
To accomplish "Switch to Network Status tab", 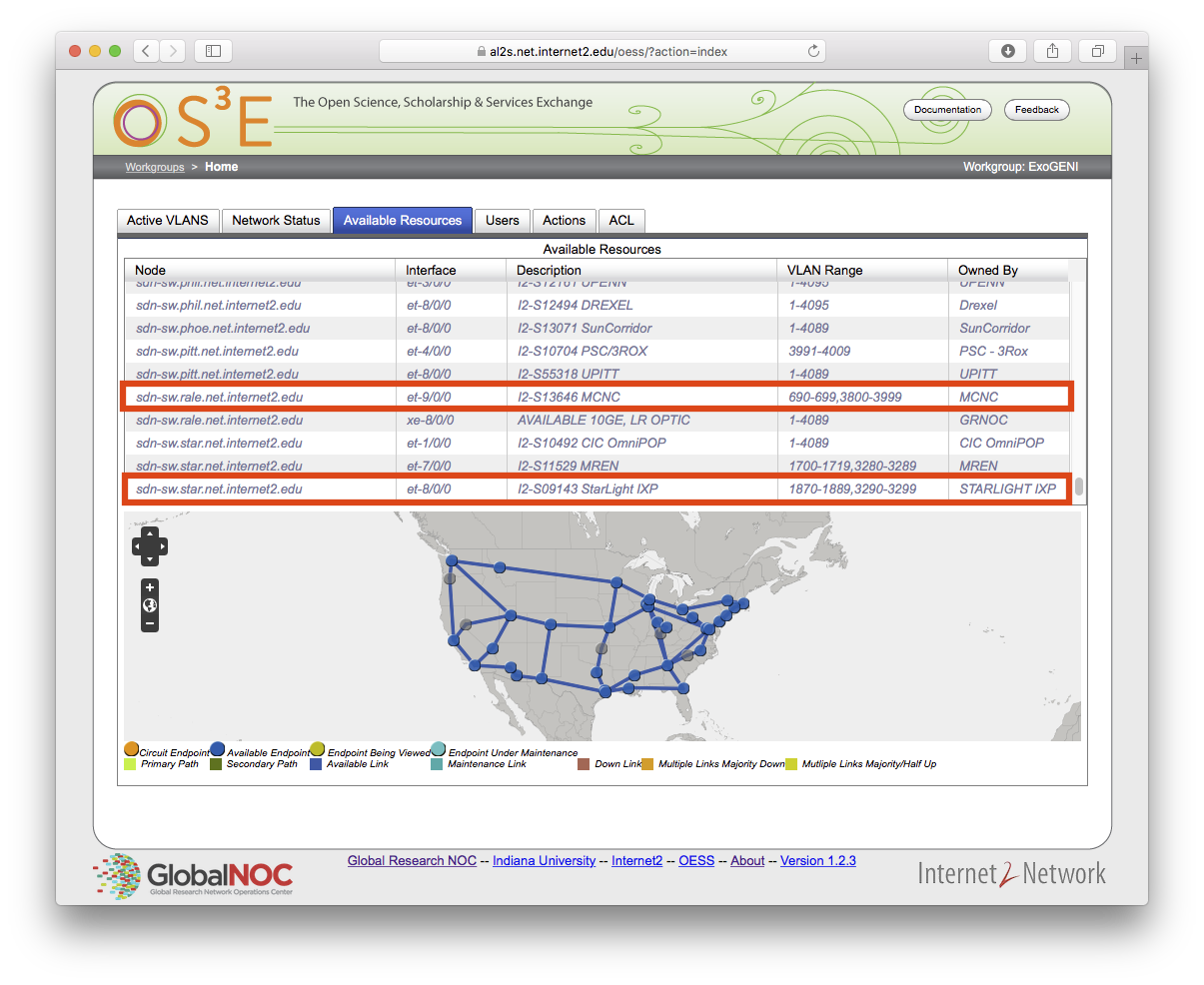I will pyautogui.click(x=276, y=221).
